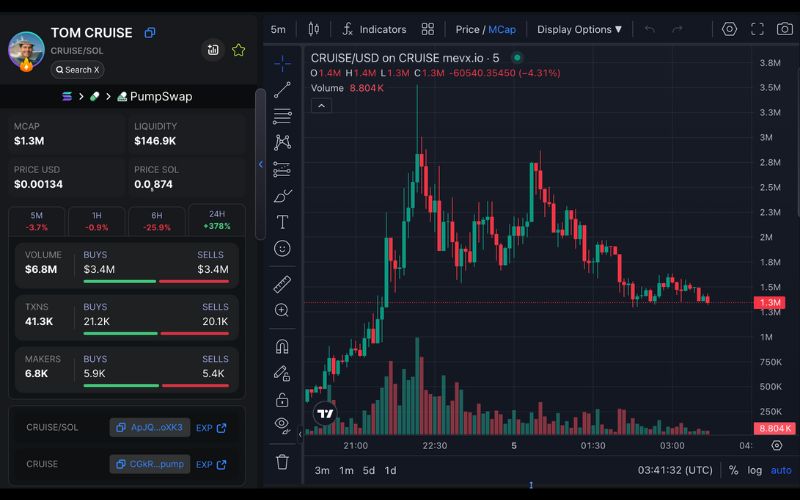This screenshot has width=800, height=500.
Task: Toggle hide all drawings eye
Action: 282,424
